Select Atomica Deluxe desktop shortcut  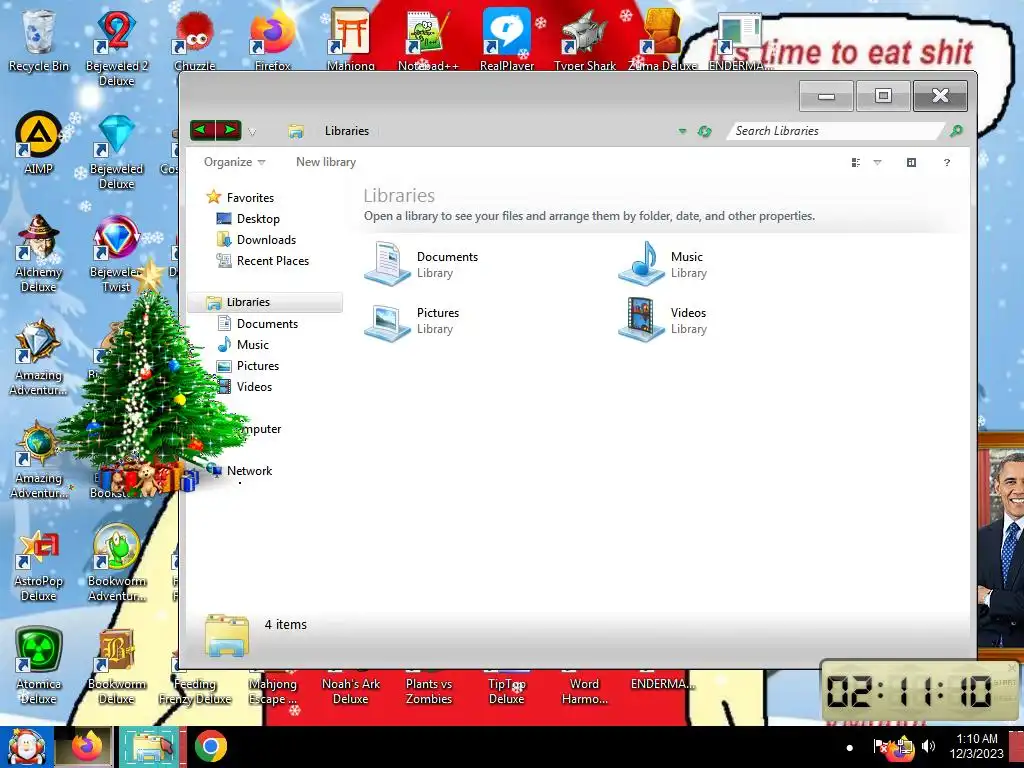[x=39, y=667]
